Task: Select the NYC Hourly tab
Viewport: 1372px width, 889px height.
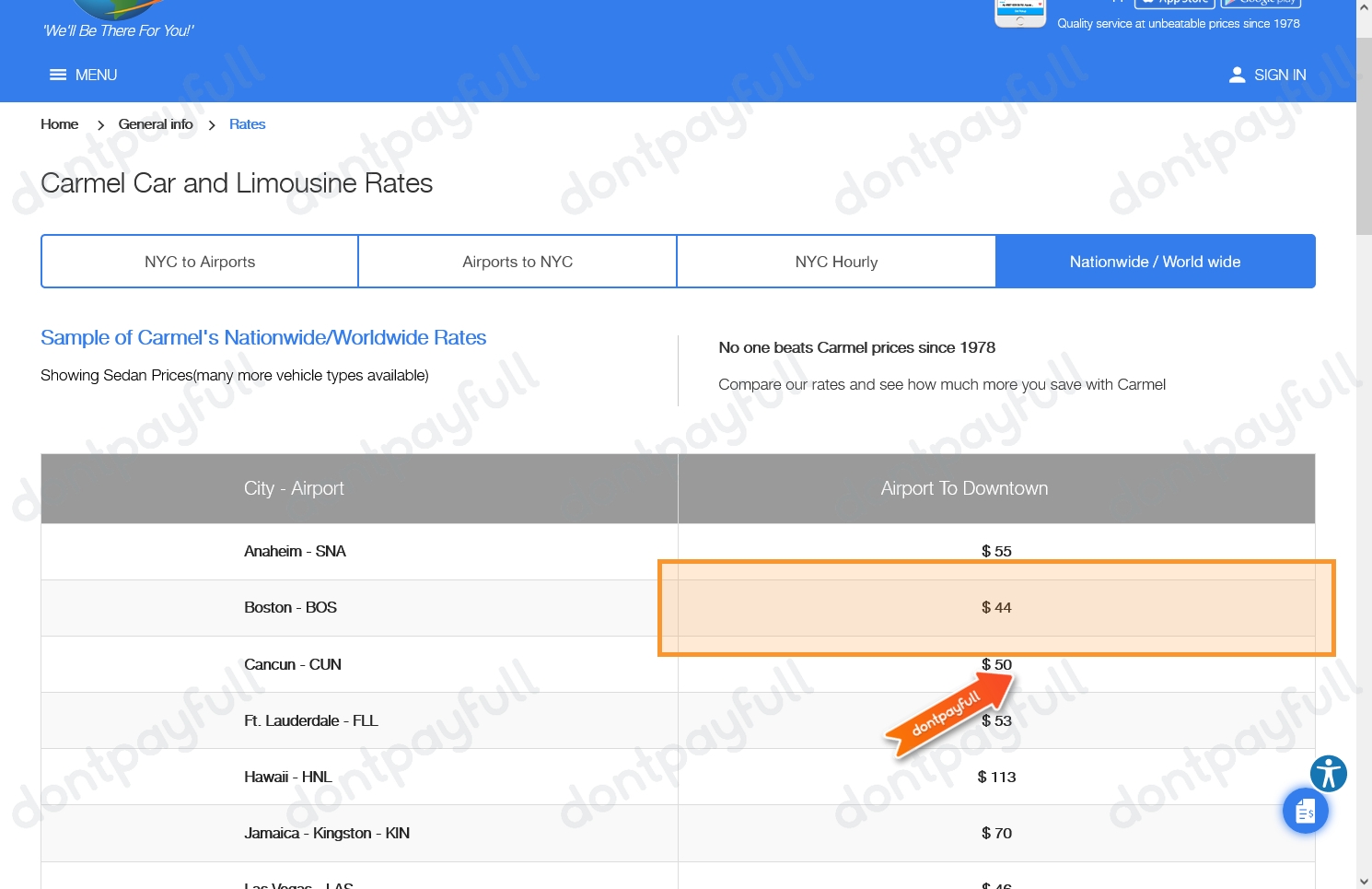Action: pyautogui.click(x=836, y=262)
